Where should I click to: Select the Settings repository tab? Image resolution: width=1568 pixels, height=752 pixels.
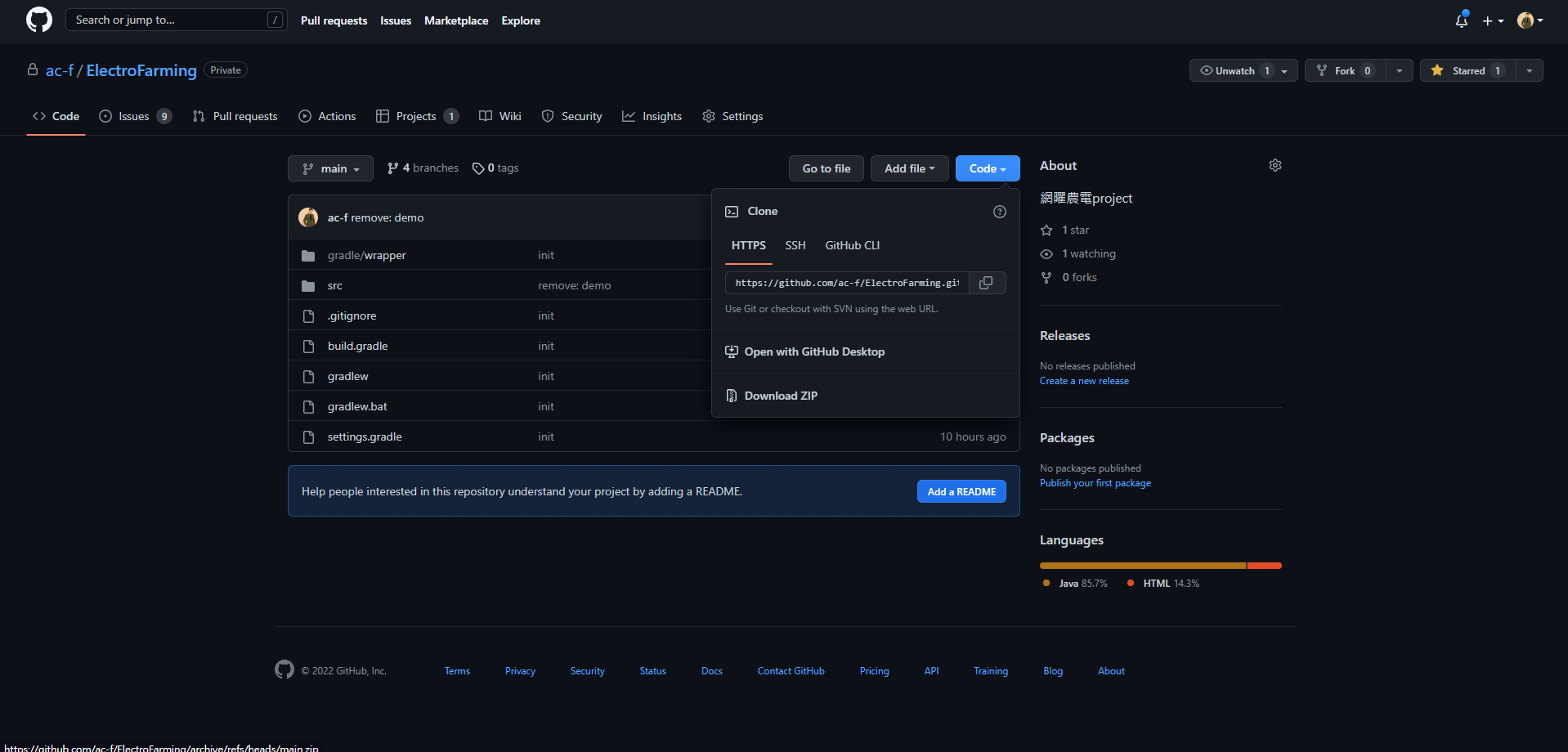click(732, 116)
